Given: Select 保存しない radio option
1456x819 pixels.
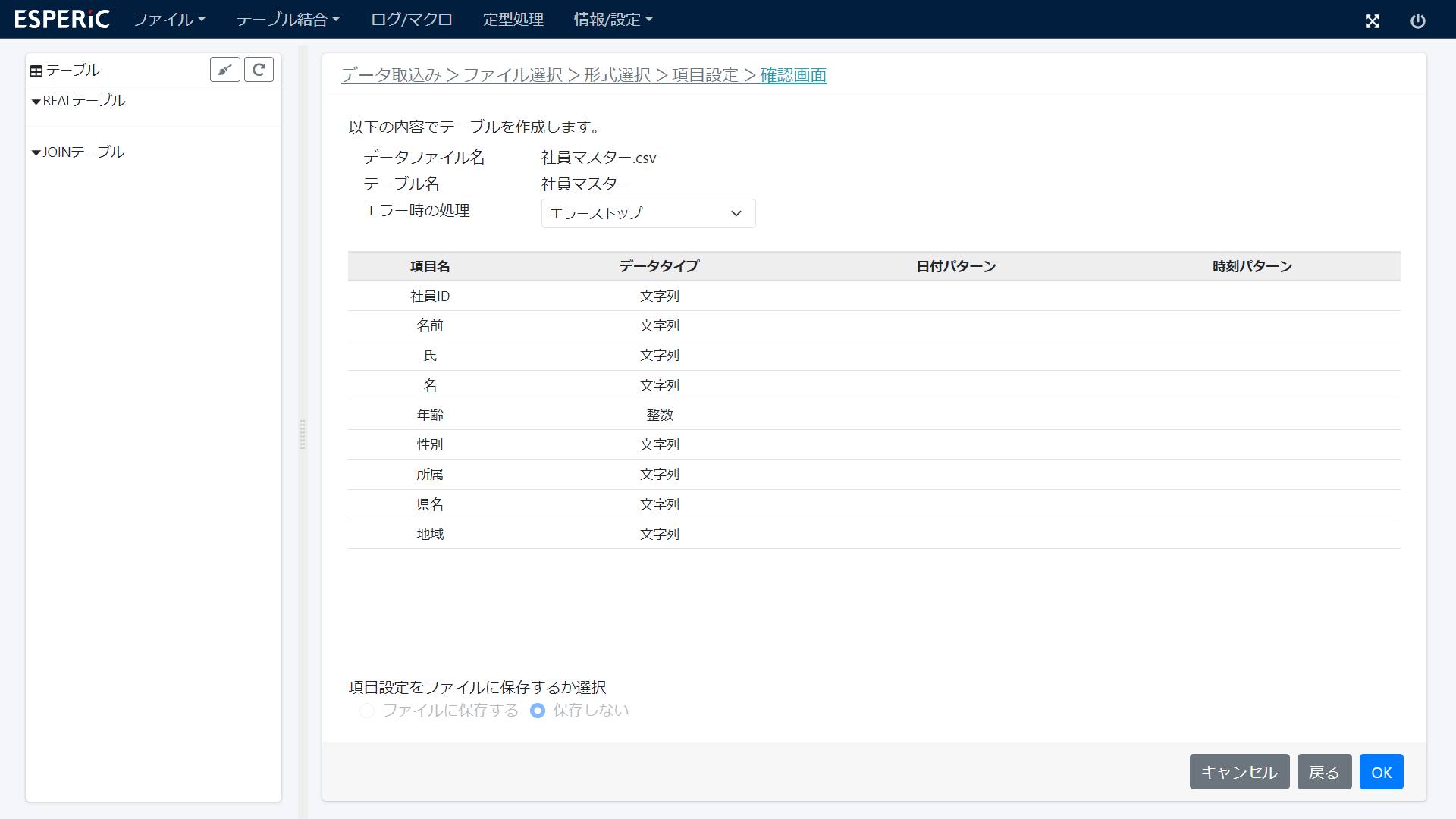Looking at the screenshot, I should [x=538, y=711].
